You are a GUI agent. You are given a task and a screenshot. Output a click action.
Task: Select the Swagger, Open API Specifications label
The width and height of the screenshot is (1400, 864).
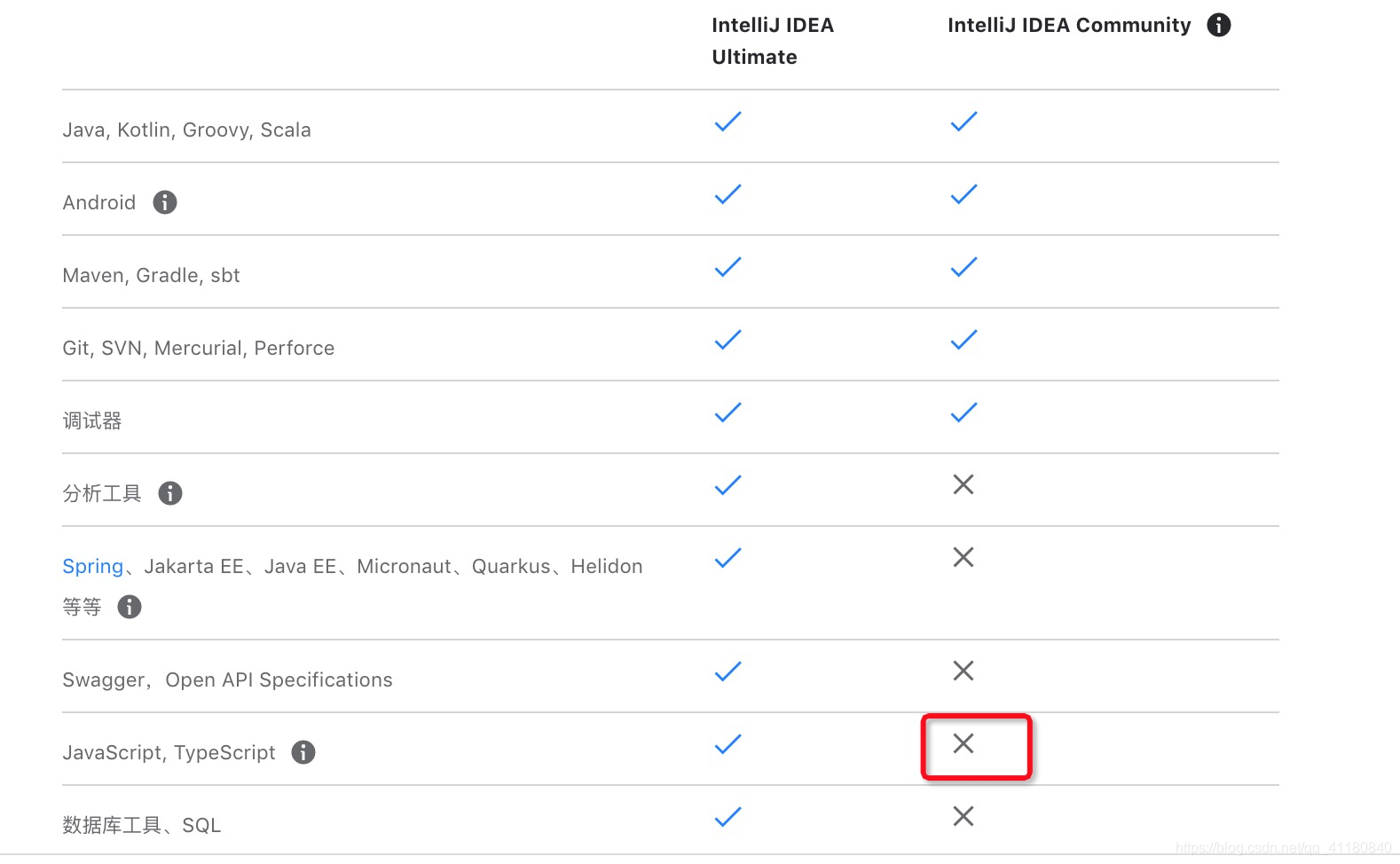(227, 679)
